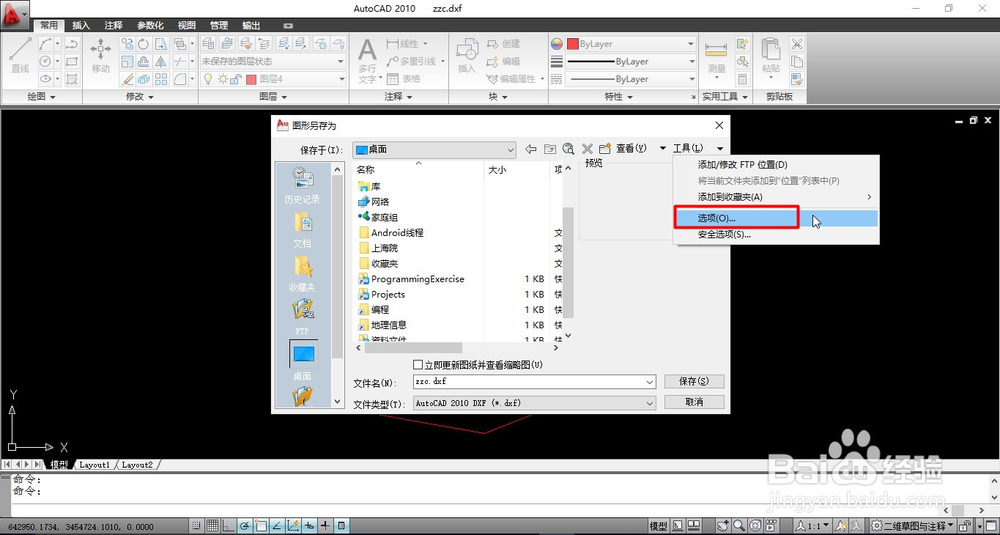Viewport: 1000px width, 535px height.
Task: Click the Model (模型) button in status bar
Action: coord(658,526)
